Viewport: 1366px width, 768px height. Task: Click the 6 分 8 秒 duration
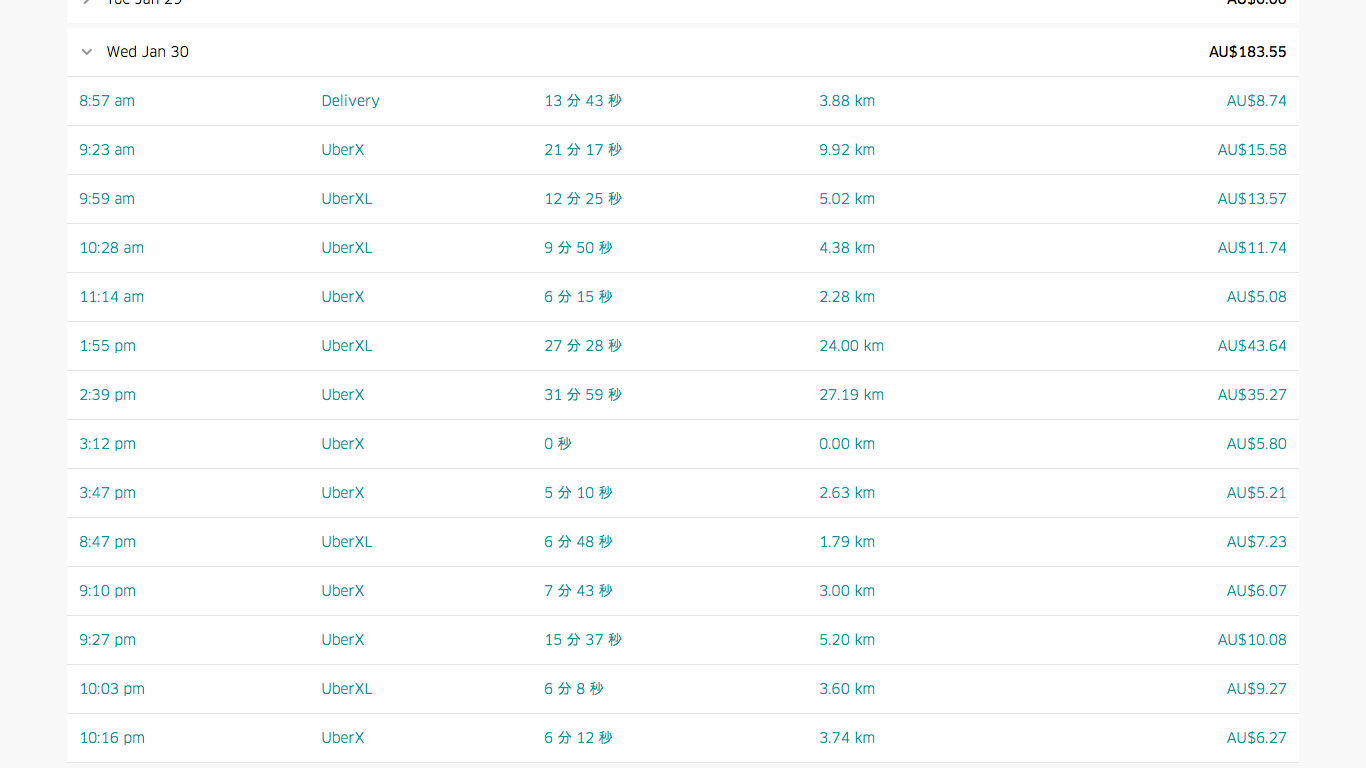click(574, 689)
